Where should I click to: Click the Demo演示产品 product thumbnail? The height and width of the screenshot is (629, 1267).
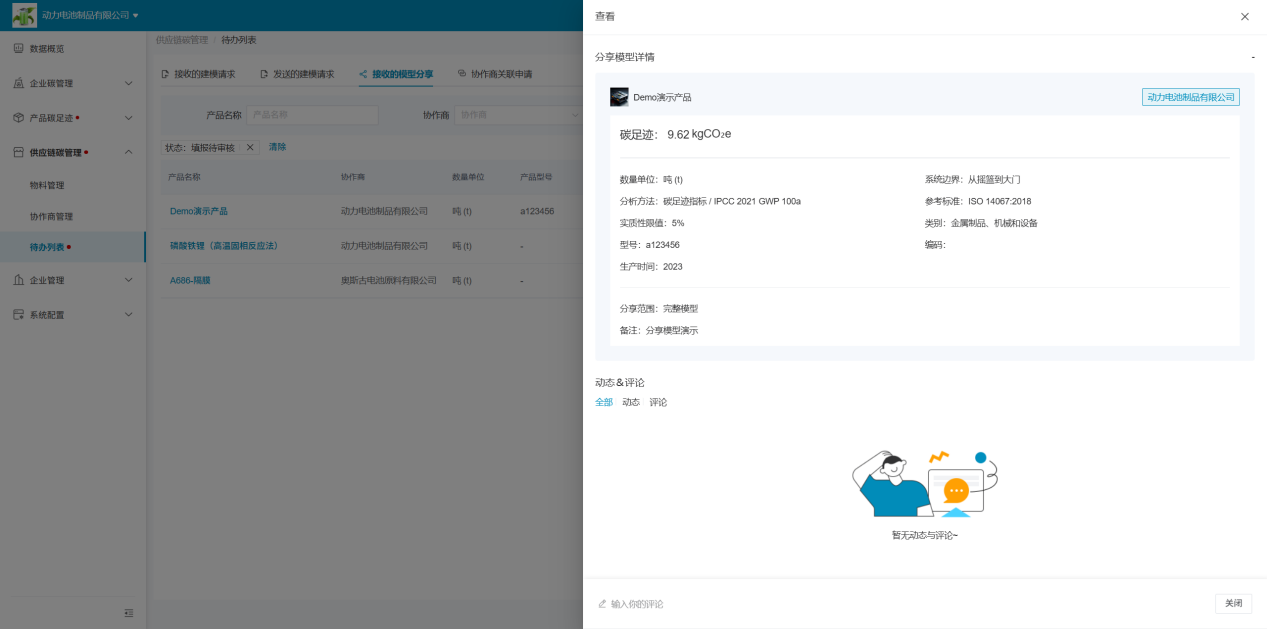(x=619, y=97)
